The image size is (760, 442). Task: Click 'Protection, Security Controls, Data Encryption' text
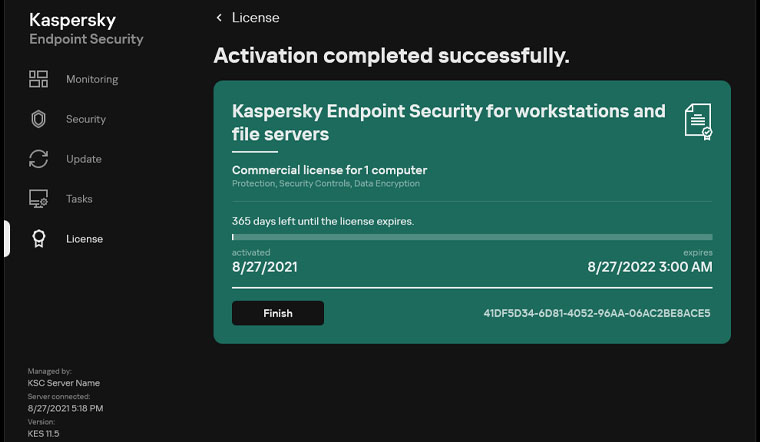tap(326, 183)
